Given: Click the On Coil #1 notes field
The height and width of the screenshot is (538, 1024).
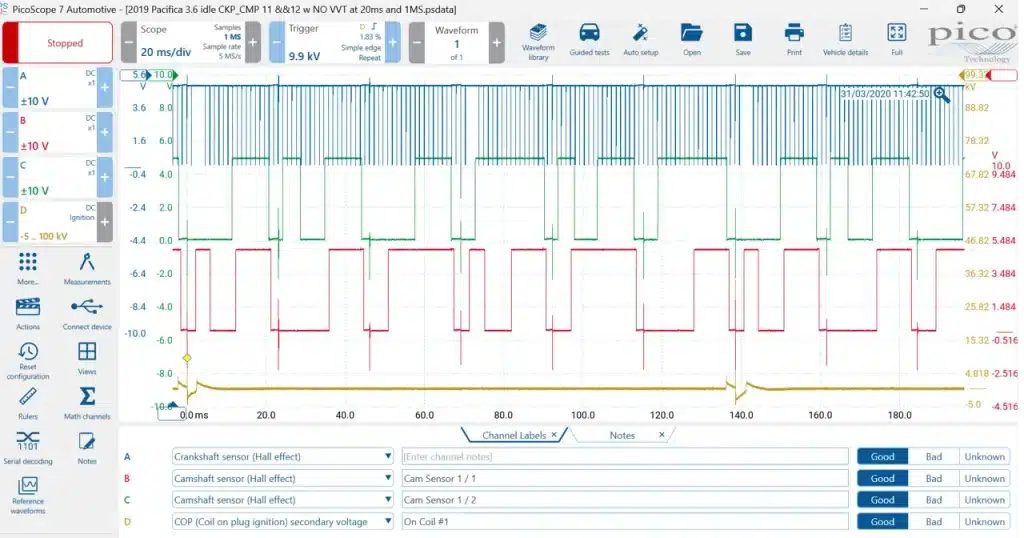Looking at the screenshot, I should click(625, 522).
